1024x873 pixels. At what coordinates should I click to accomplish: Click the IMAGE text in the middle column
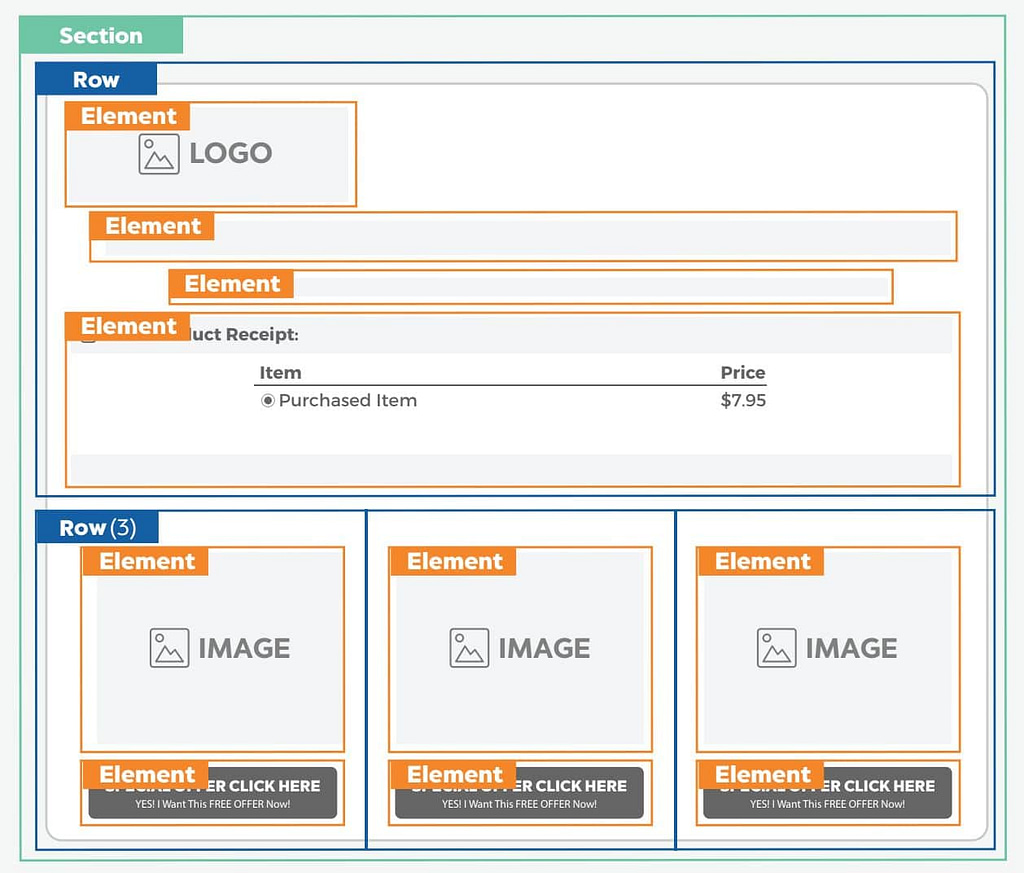[544, 648]
